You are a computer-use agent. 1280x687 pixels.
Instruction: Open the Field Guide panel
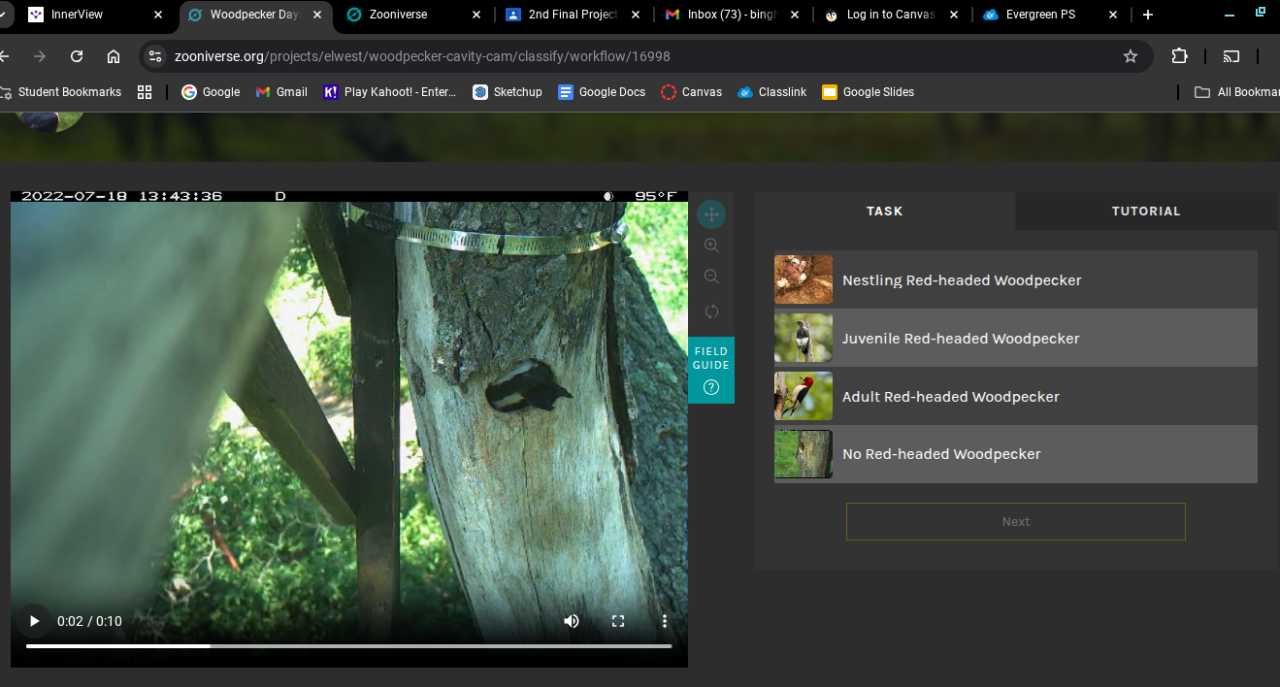click(x=711, y=370)
